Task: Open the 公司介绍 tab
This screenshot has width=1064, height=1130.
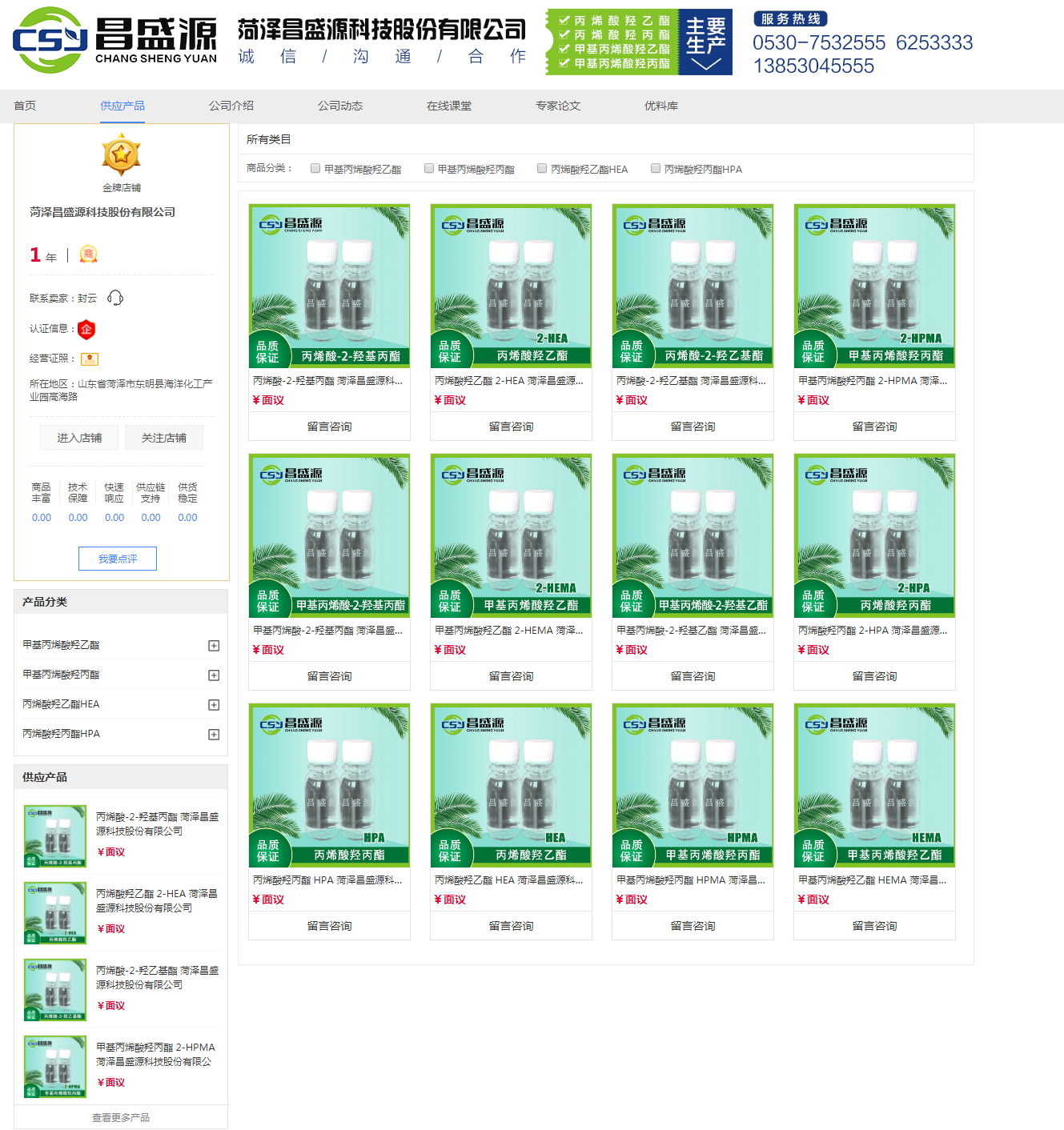Action: pos(231,106)
